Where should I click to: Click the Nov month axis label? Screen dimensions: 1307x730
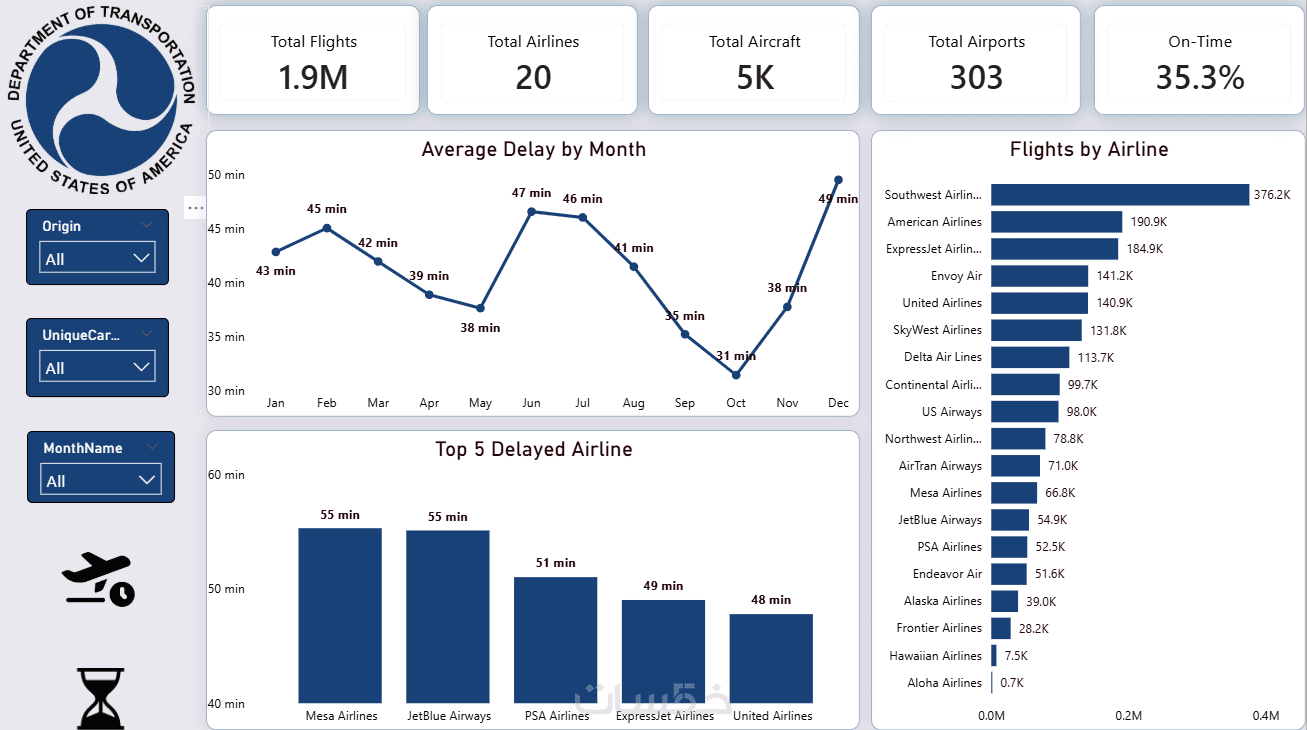[787, 403]
